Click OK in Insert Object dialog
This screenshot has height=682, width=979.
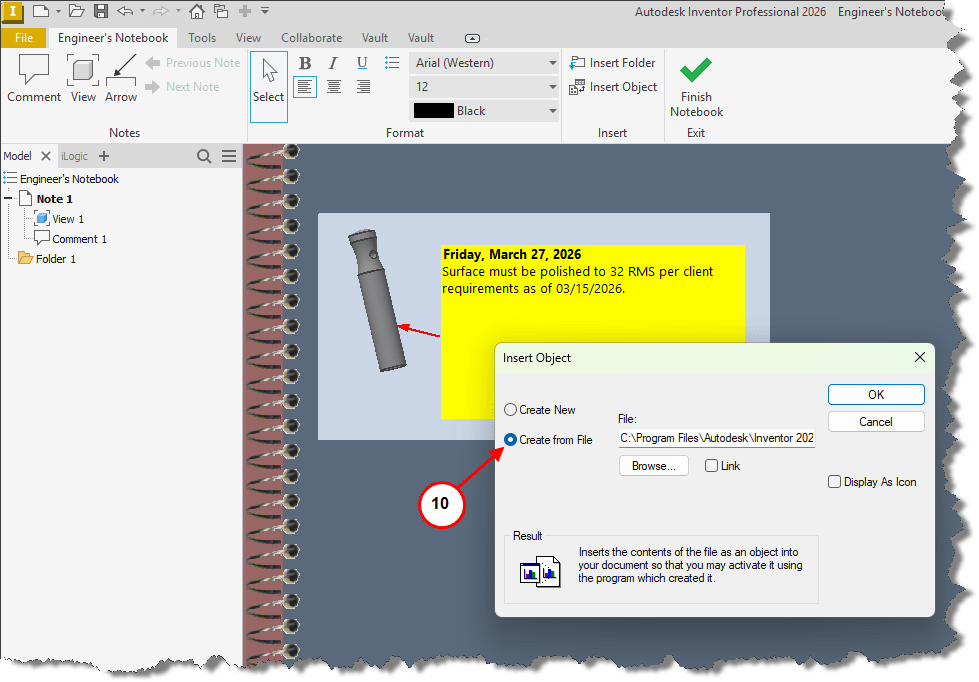876,395
